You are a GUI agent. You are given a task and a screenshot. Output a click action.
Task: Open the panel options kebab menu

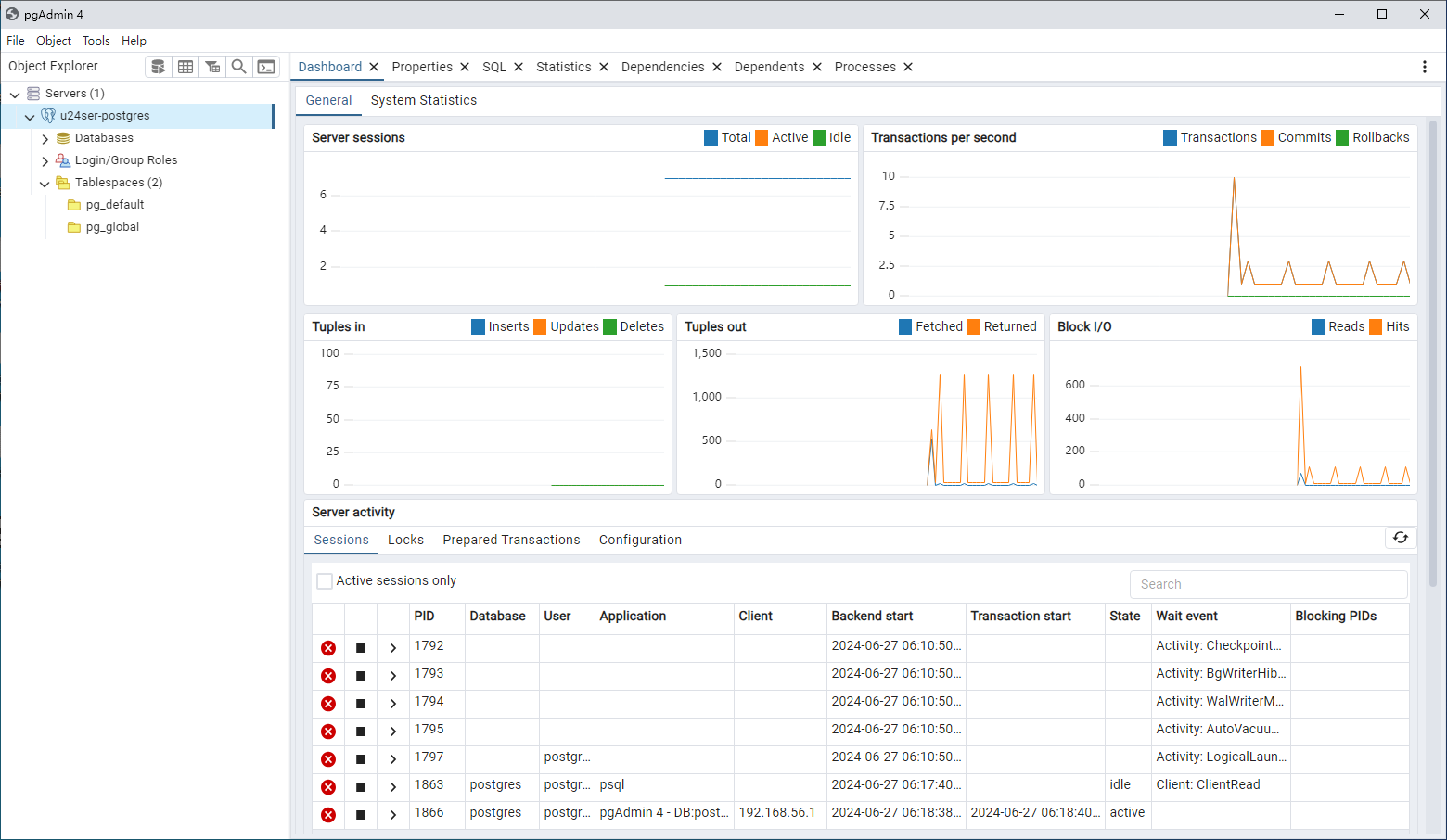(1425, 67)
